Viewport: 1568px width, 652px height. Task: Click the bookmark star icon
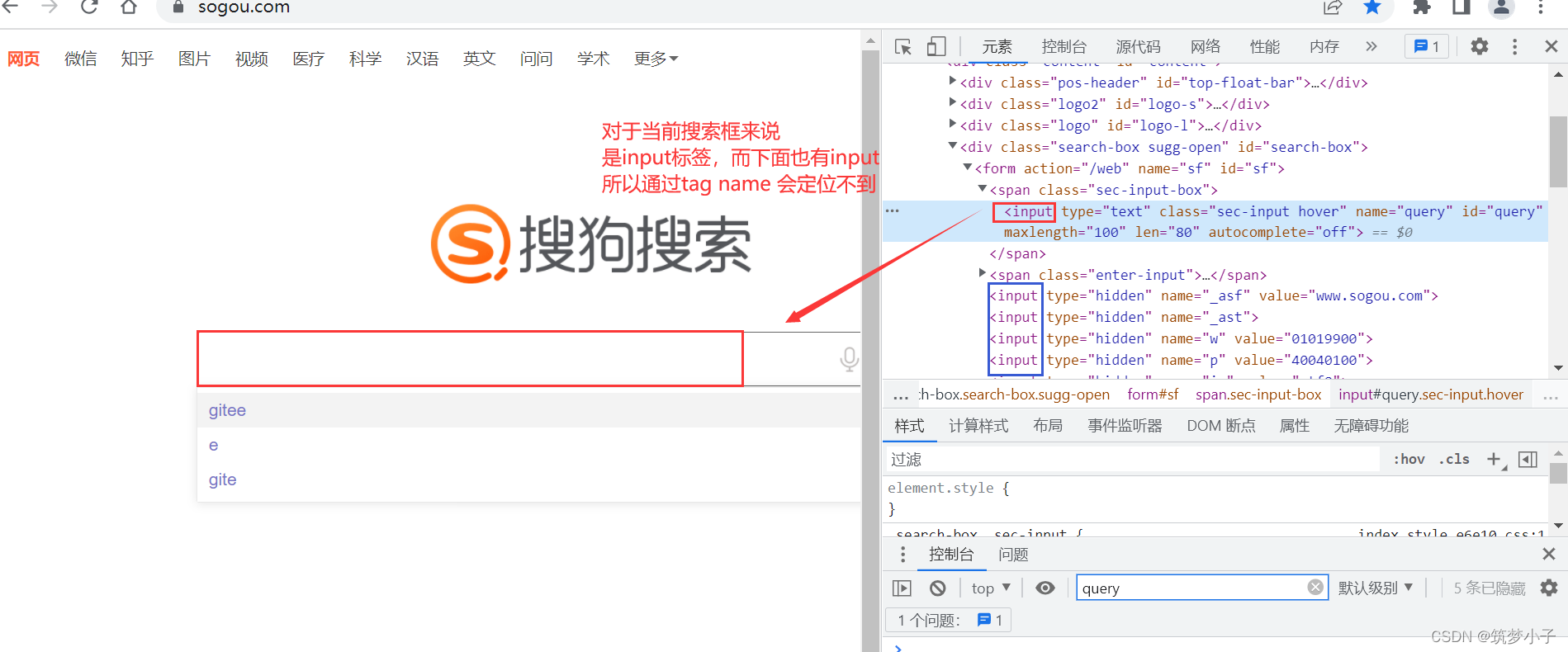[x=1372, y=7]
